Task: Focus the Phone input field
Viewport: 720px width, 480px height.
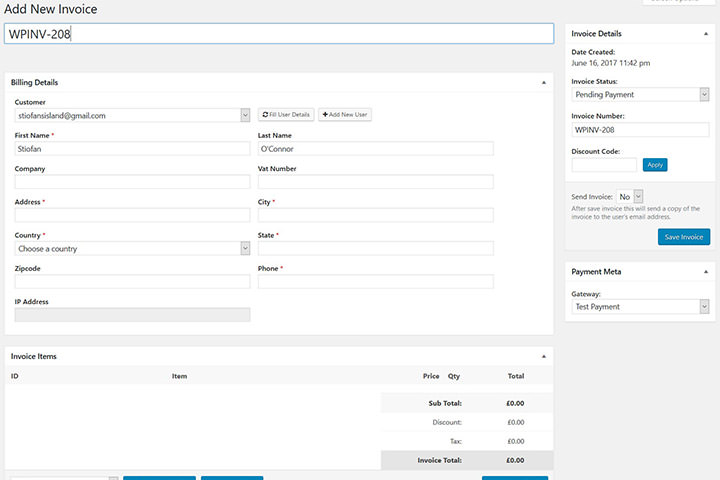Action: 375,282
